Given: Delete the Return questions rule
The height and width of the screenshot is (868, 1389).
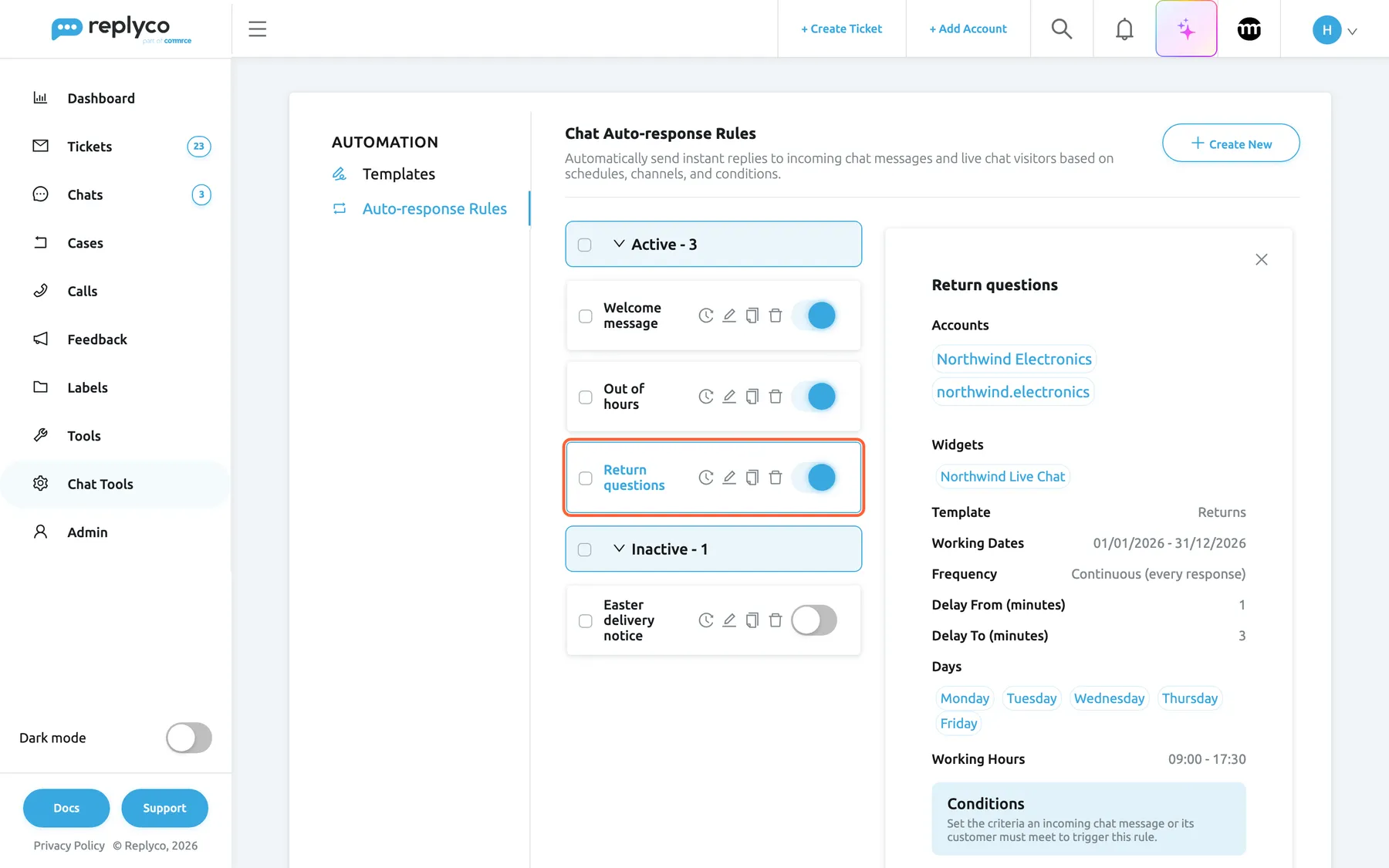Looking at the screenshot, I should tap(776, 478).
